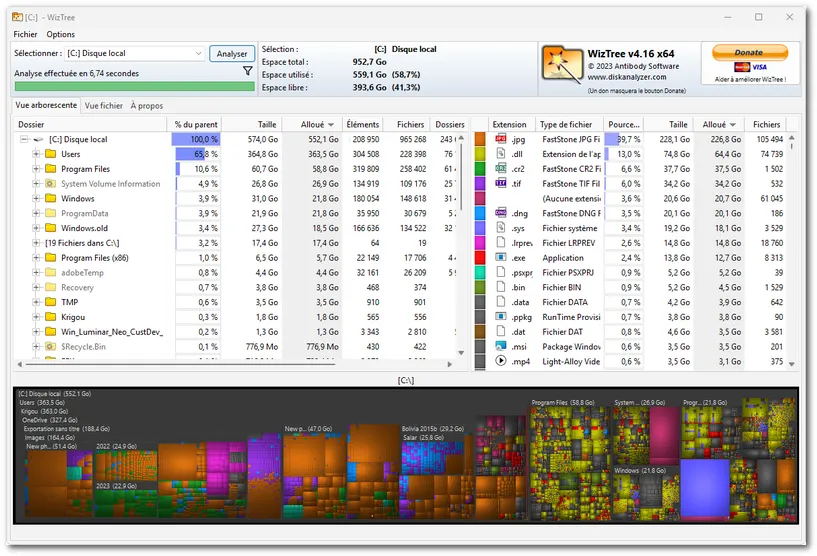This screenshot has height=556, width=817.
Task: Click the disk drive icon beside [C:] Disque local
Action: point(39,139)
